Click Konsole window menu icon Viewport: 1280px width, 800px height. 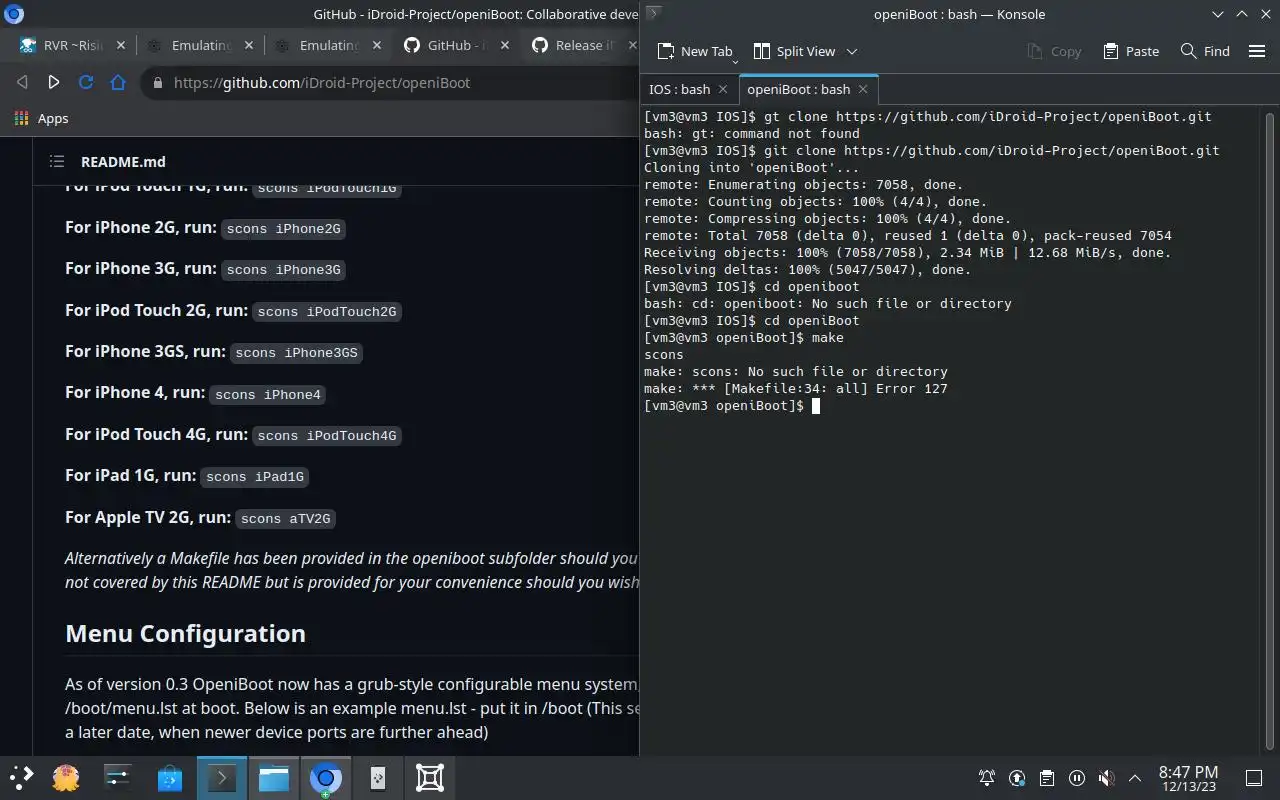coord(653,13)
